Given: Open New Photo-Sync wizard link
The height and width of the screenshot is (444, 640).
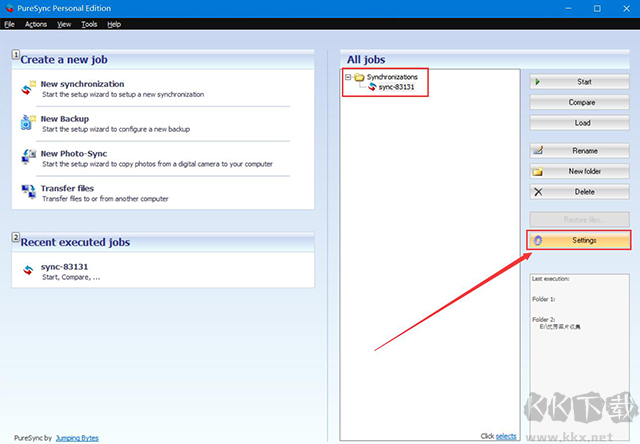Looking at the screenshot, I should 73,153.
